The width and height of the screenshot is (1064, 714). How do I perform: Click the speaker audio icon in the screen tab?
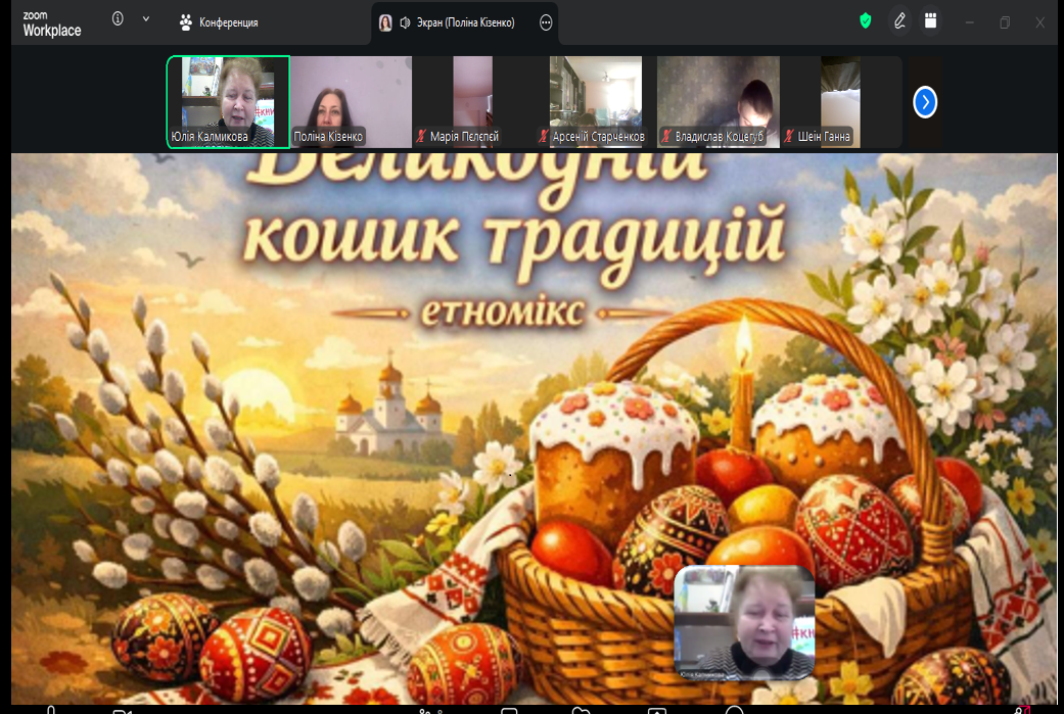(x=405, y=22)
